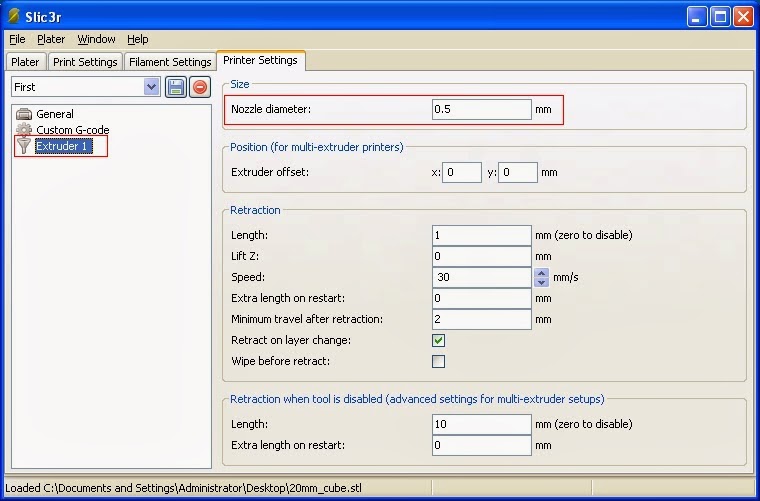Click the Custom G-code gear icon

click(24, 130)
